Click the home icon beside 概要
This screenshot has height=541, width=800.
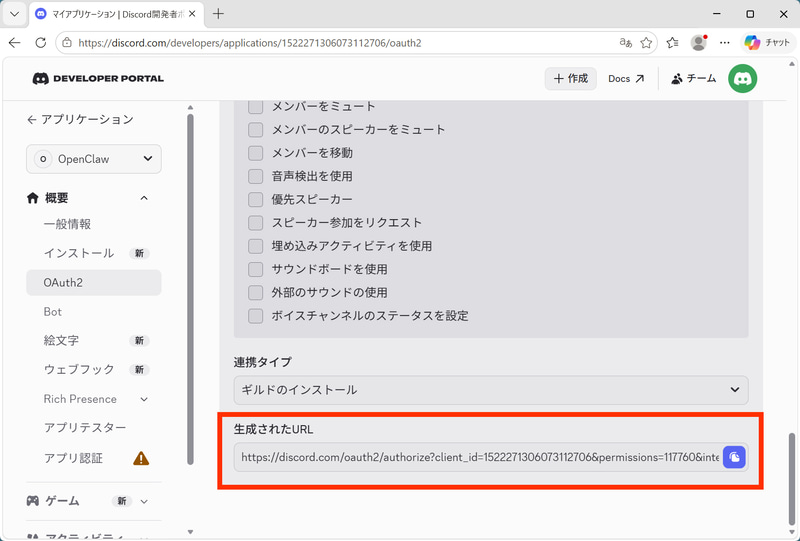[x=33, y=198]
